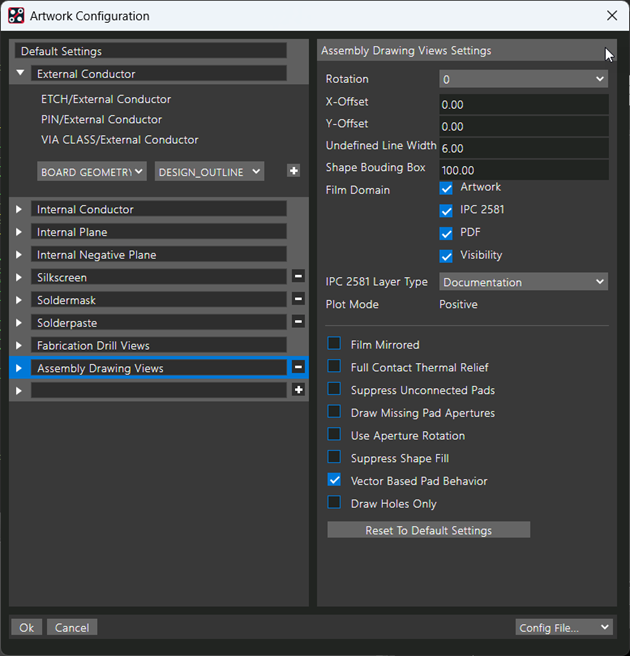The width and height of the screenshot is (630, 656).
Task: Close the Artwork Configuration dialog
Action: point(612,16)
